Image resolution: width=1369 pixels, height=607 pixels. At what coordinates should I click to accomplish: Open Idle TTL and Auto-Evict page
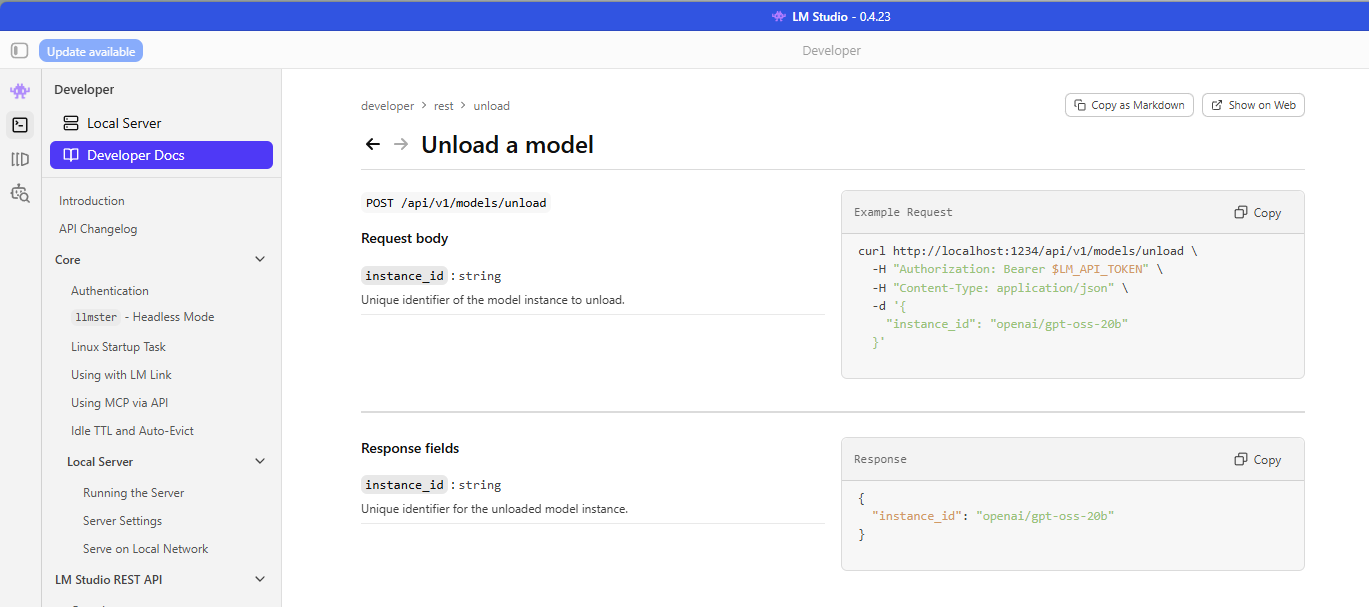132,431
